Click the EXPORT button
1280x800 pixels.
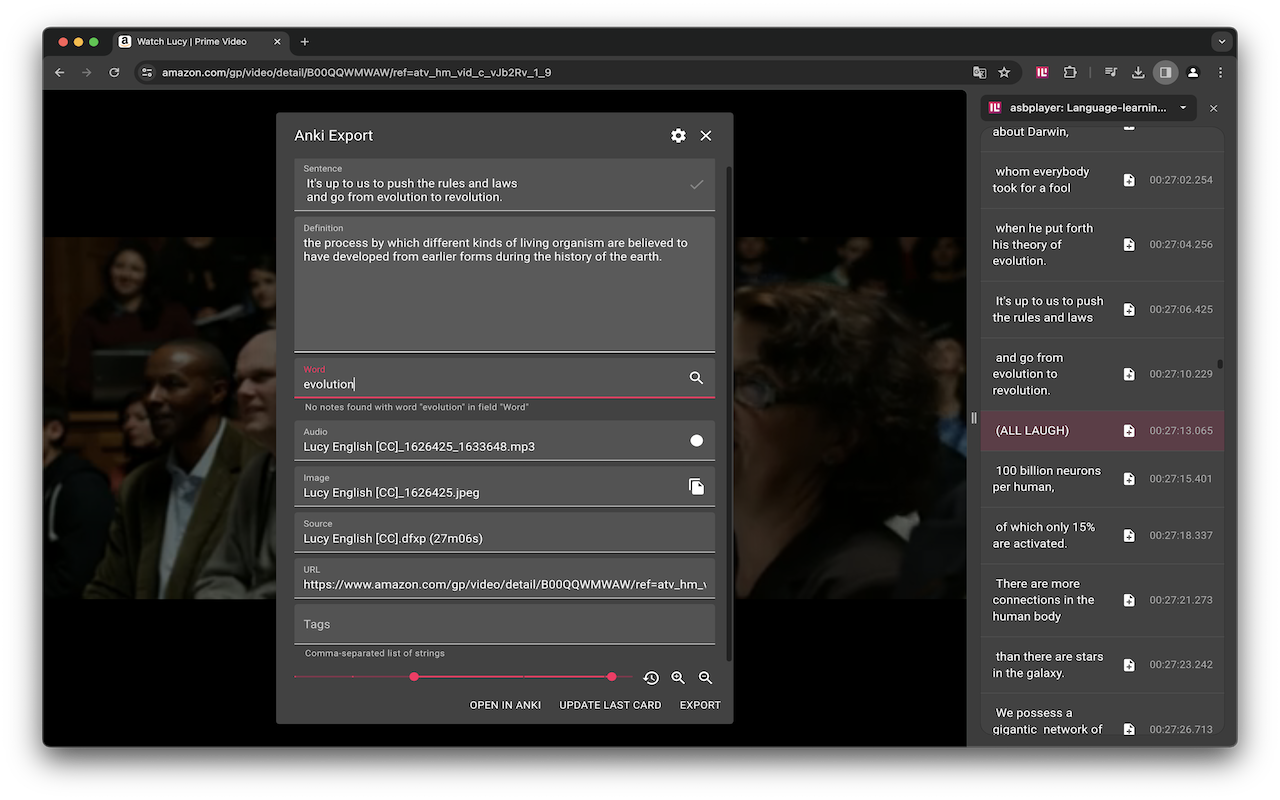click(700, 705)
